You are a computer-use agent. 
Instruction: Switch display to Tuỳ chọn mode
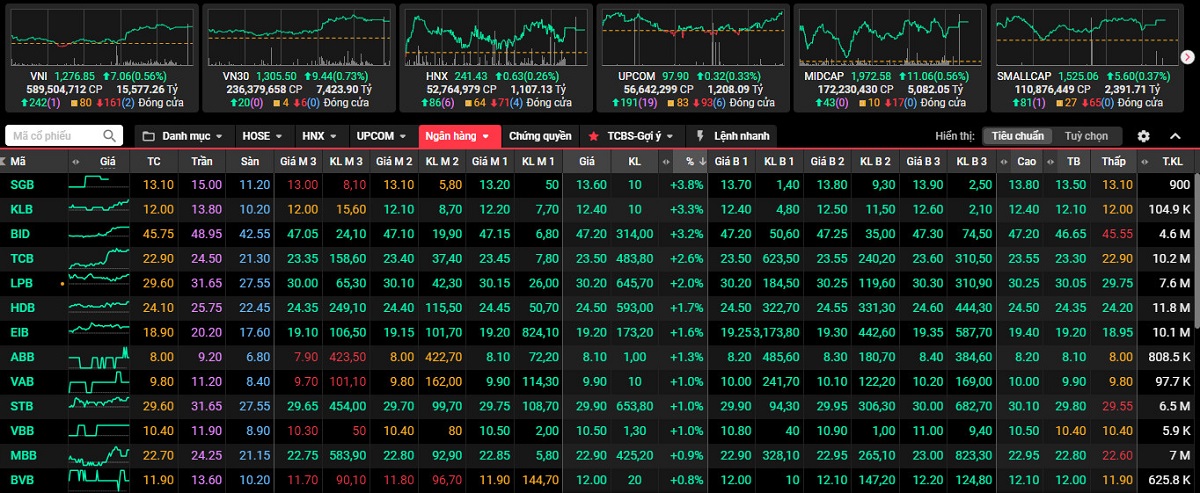tap(1086, 136)
